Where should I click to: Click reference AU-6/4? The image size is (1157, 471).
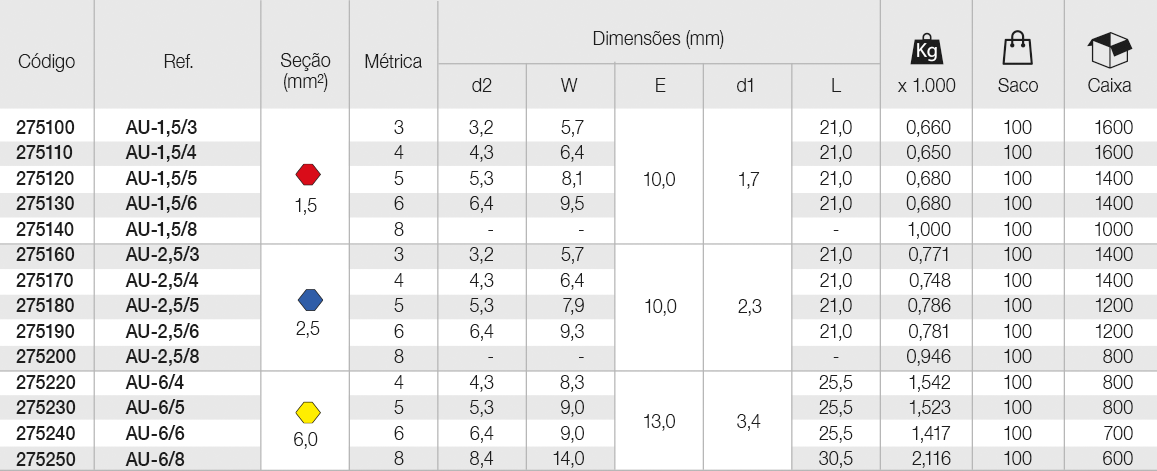tap(153, 382)
